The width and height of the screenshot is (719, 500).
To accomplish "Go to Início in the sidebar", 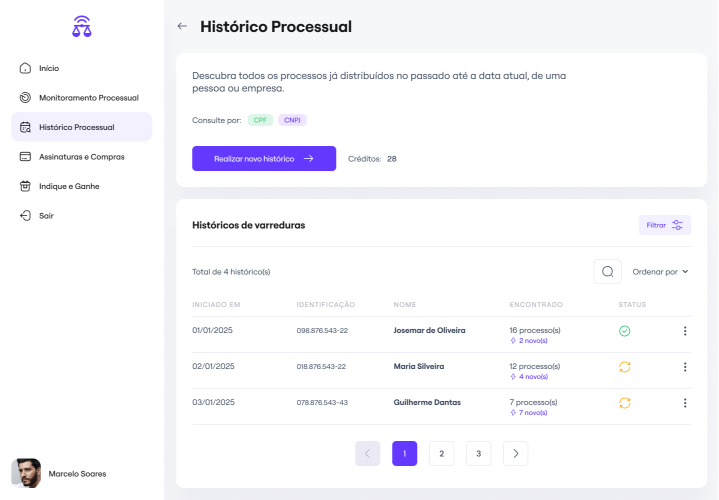I will tap(48, 68).
